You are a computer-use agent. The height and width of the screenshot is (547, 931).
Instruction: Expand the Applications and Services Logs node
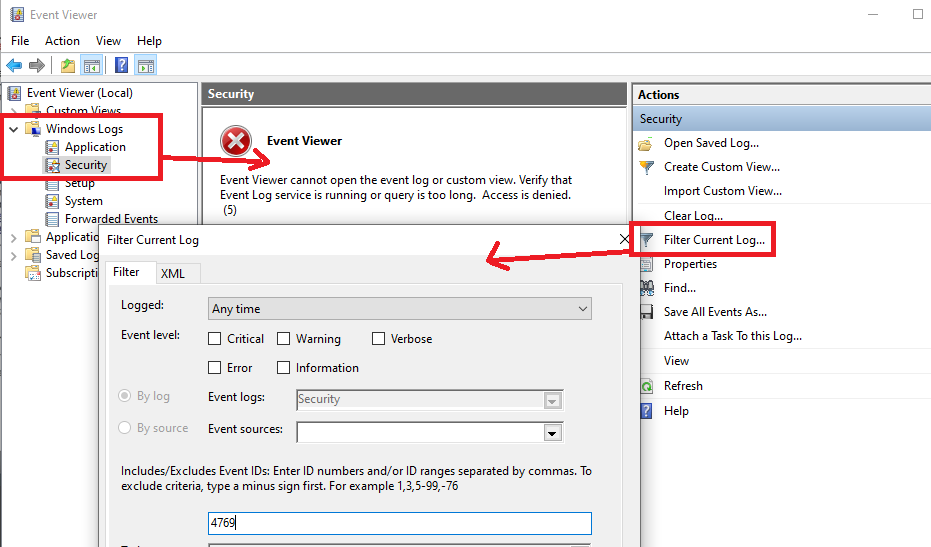click(14, 238)
